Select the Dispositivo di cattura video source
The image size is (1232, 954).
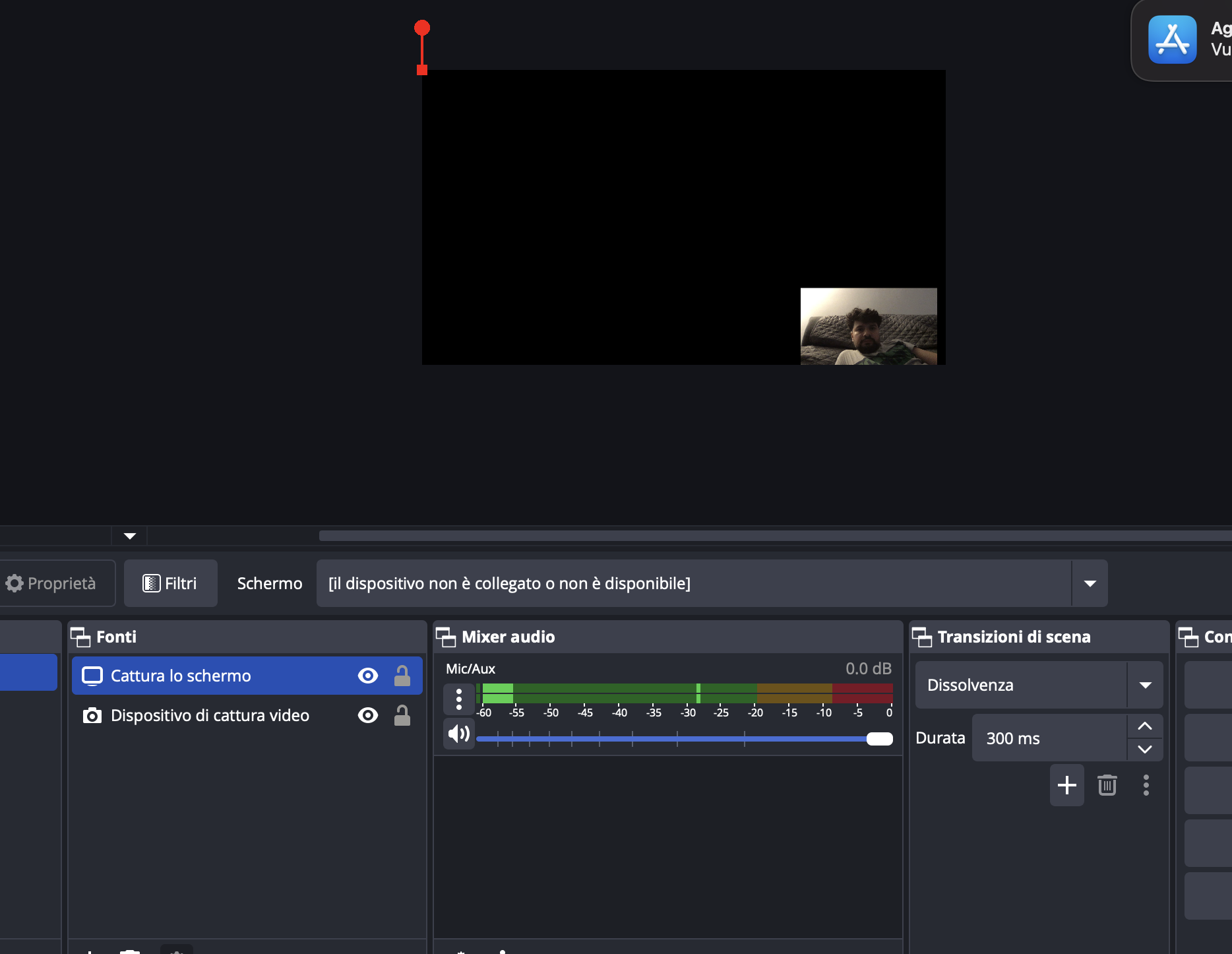(210, 715)
